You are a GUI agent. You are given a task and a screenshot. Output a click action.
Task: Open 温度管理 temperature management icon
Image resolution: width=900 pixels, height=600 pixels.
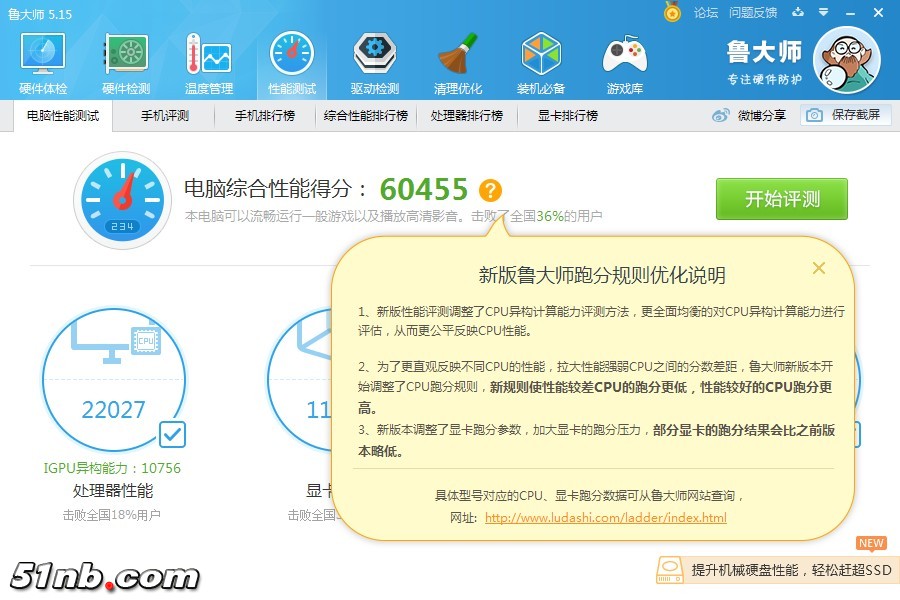tap(209, 63)
